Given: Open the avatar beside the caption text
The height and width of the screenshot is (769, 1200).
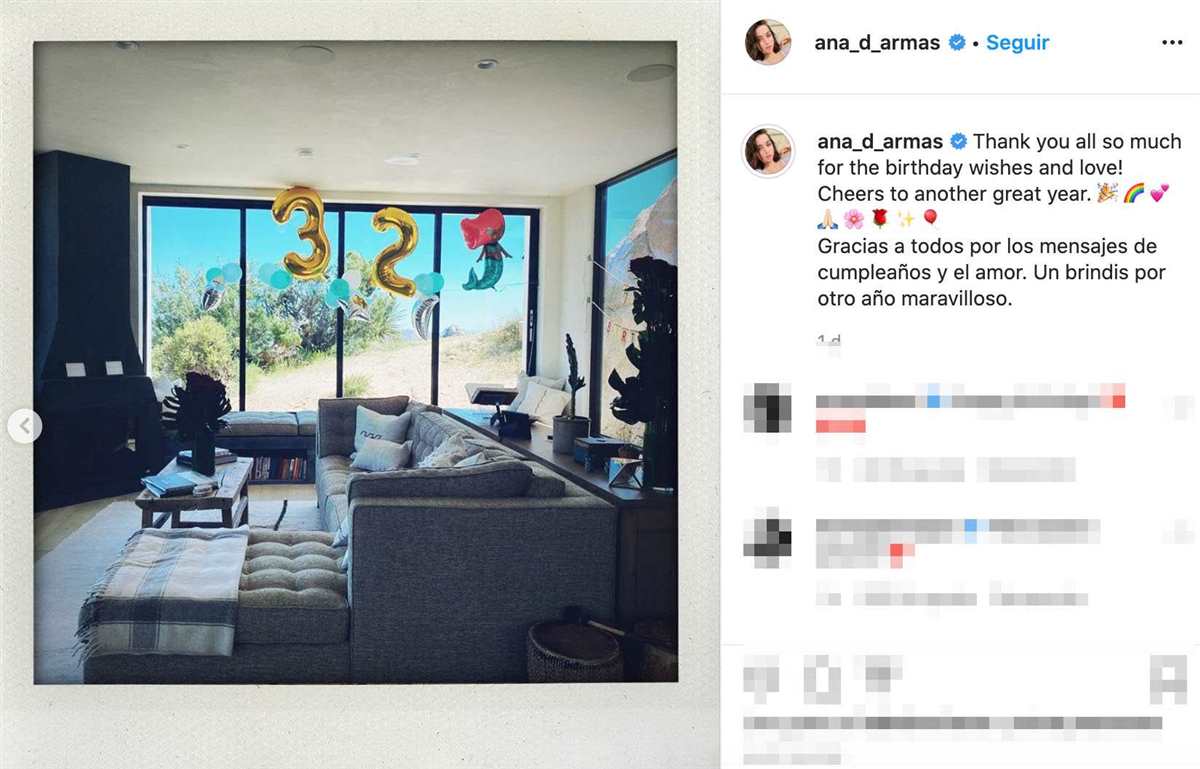Looking at the screenshot, I should pyautogui.click(x=768, y=151).
